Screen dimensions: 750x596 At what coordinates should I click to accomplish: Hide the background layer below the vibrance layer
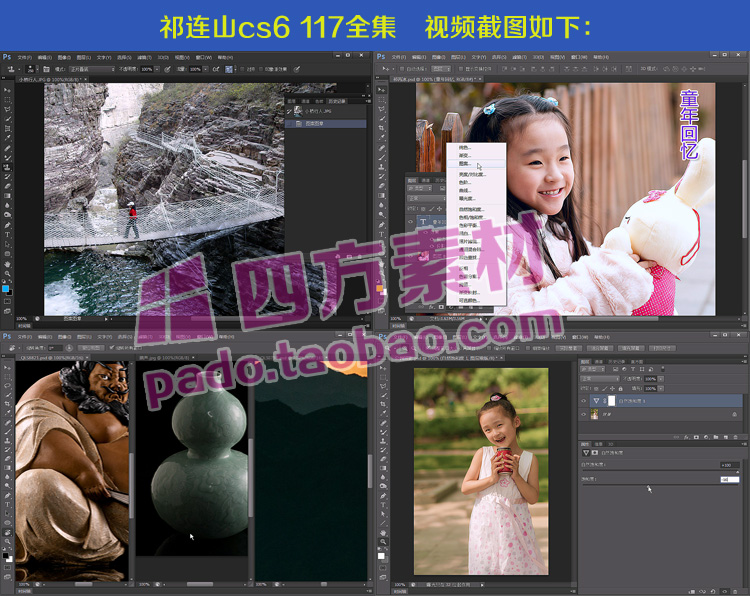584,414
